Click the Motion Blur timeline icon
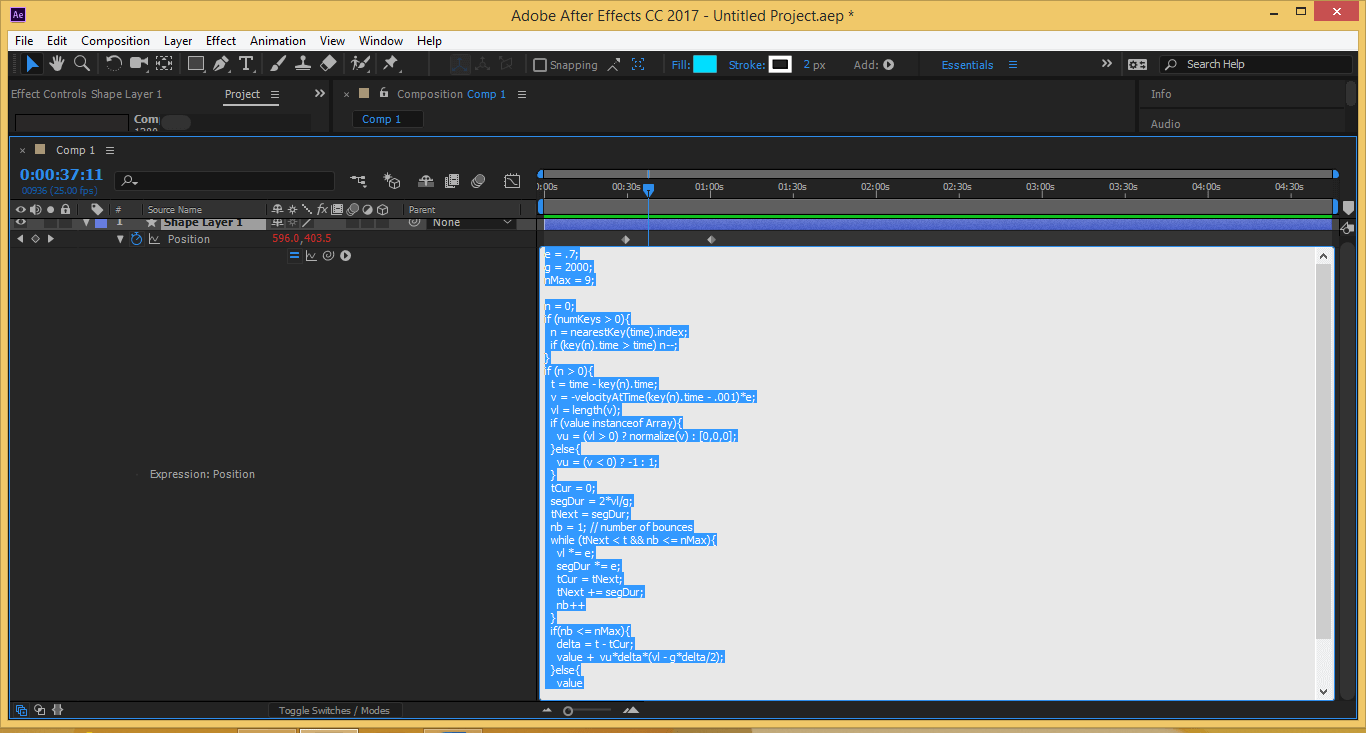 point(478,181)
